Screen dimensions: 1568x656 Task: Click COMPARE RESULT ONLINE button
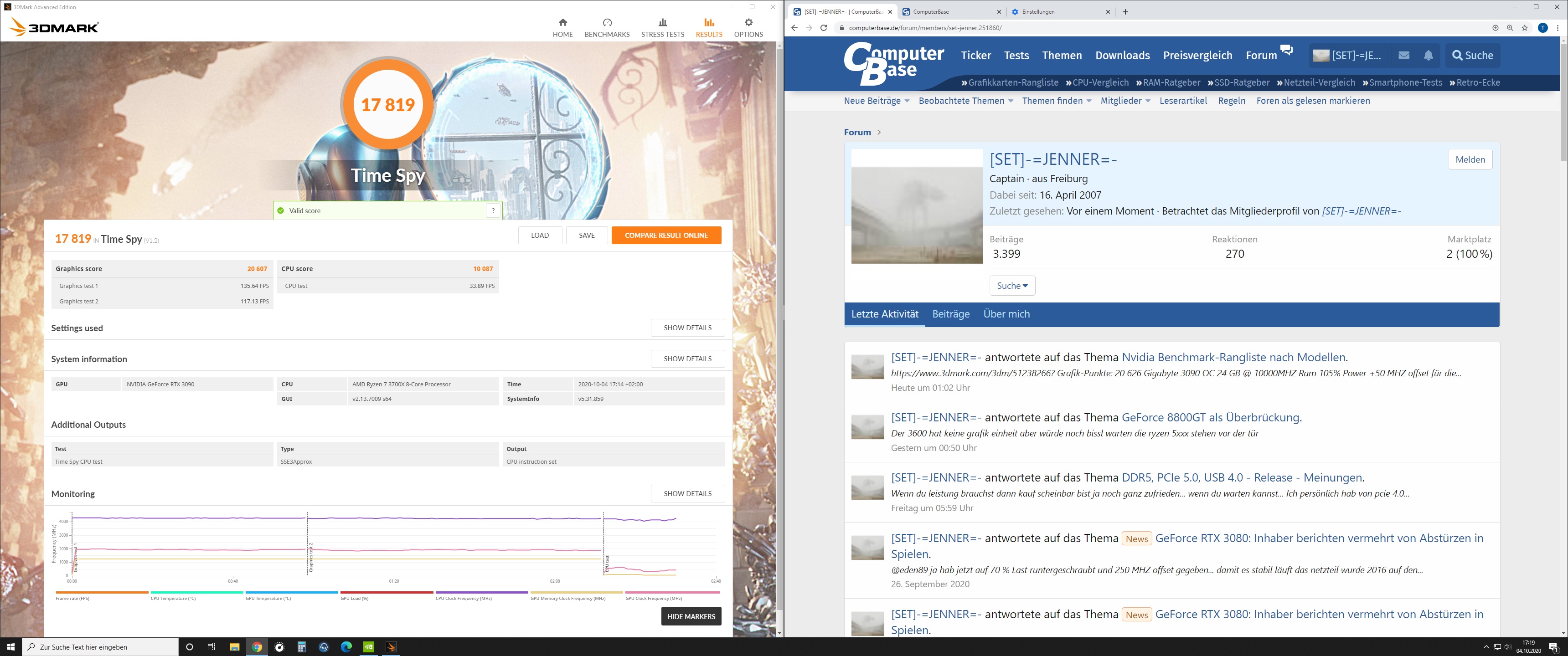[666, 236]
